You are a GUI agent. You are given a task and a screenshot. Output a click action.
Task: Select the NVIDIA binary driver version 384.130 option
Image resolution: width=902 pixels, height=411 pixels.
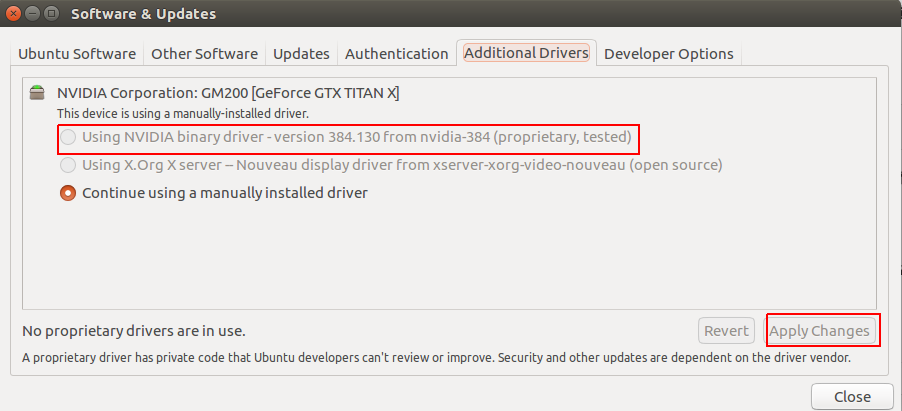click(68, 136)
